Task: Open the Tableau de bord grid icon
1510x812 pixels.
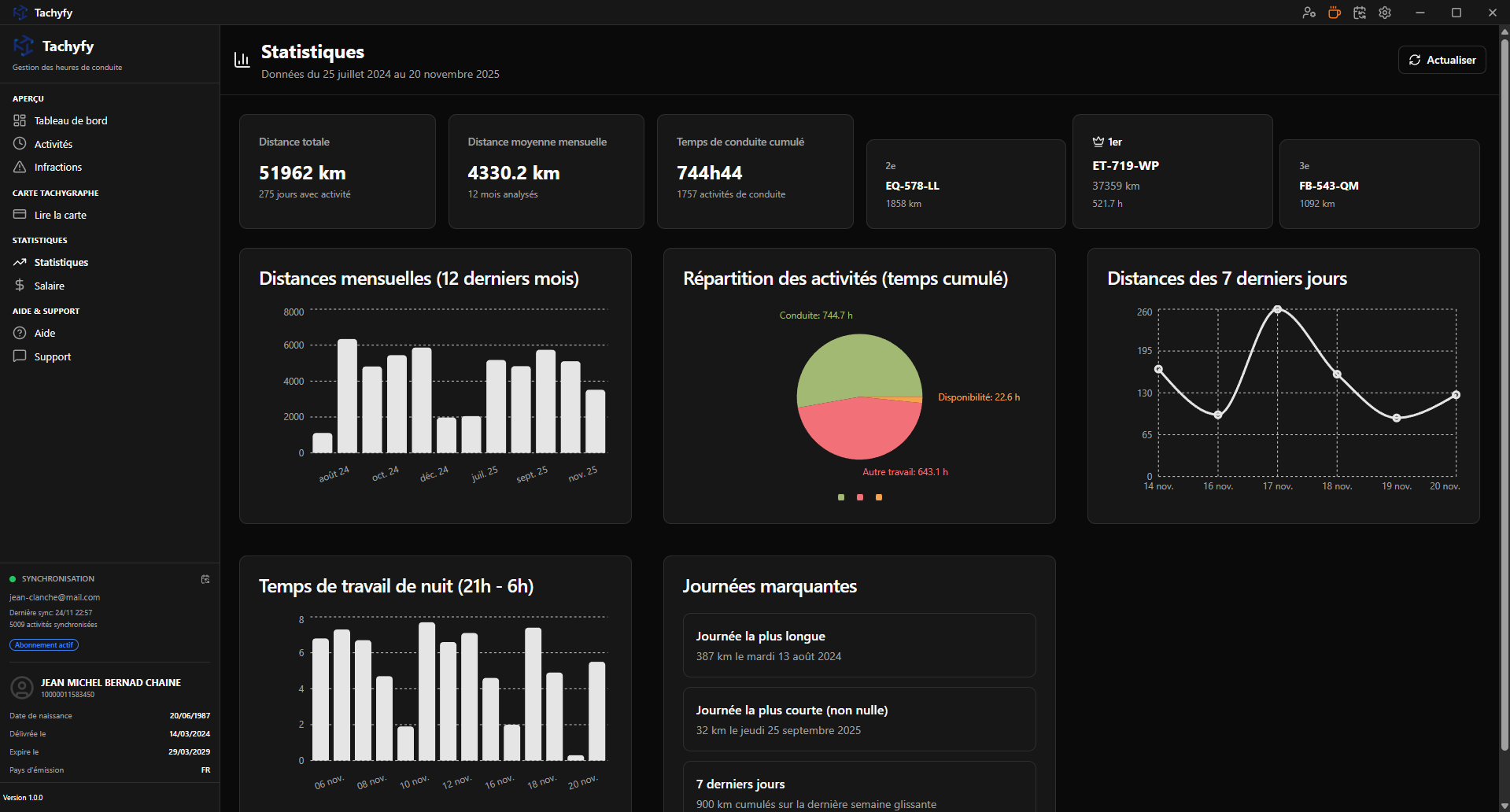Action: click(20, 120)
